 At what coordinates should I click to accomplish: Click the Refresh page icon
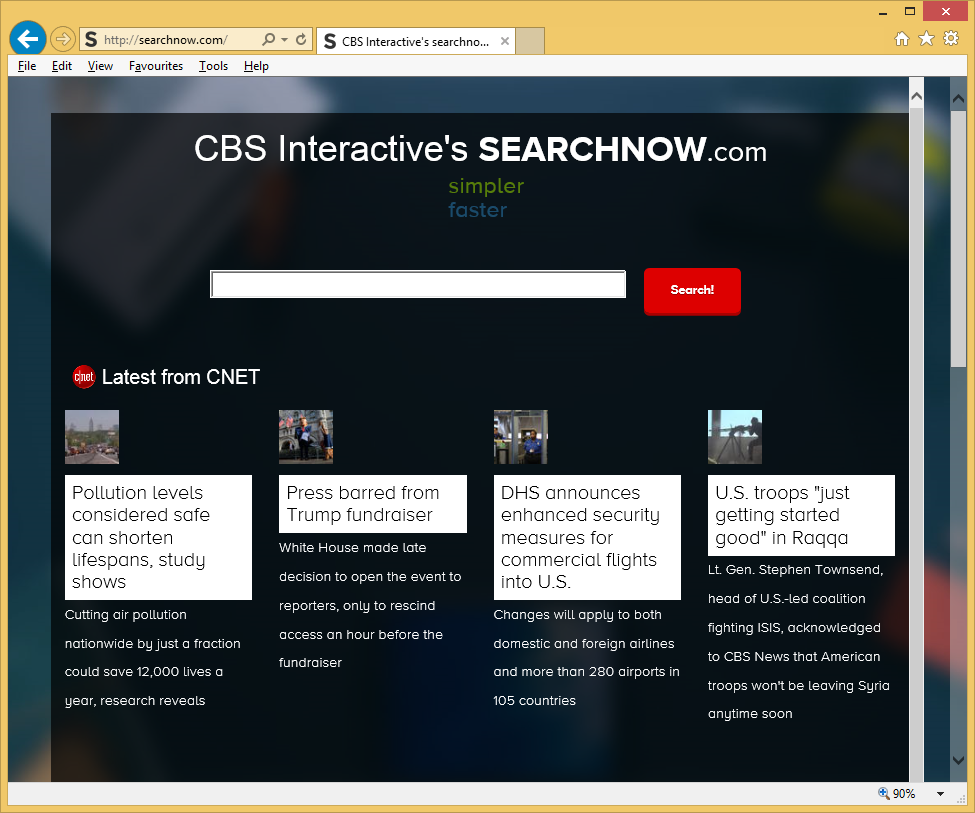pyautogui.click(x=301, y=40)
